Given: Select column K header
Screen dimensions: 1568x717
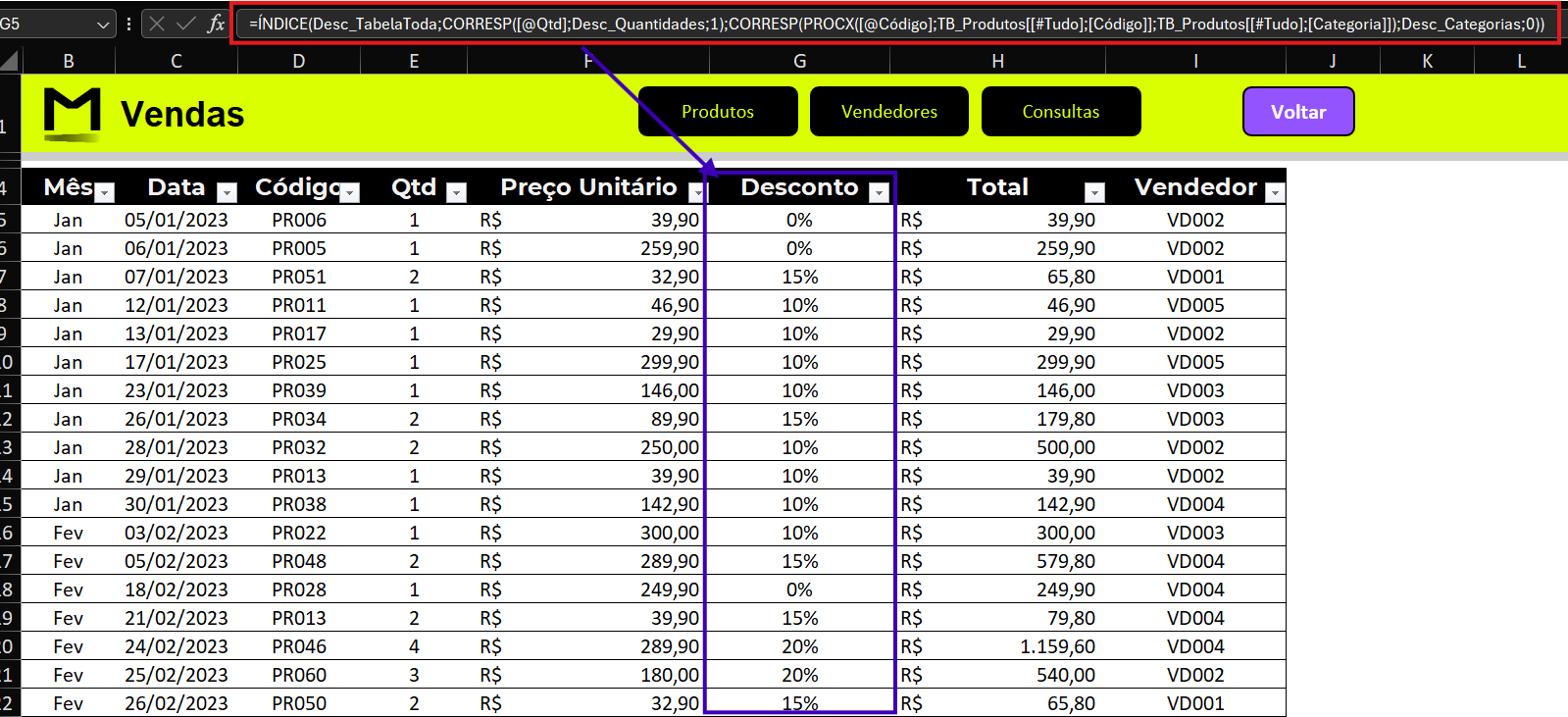Looking at the screenshot, I should point(1427,61).
